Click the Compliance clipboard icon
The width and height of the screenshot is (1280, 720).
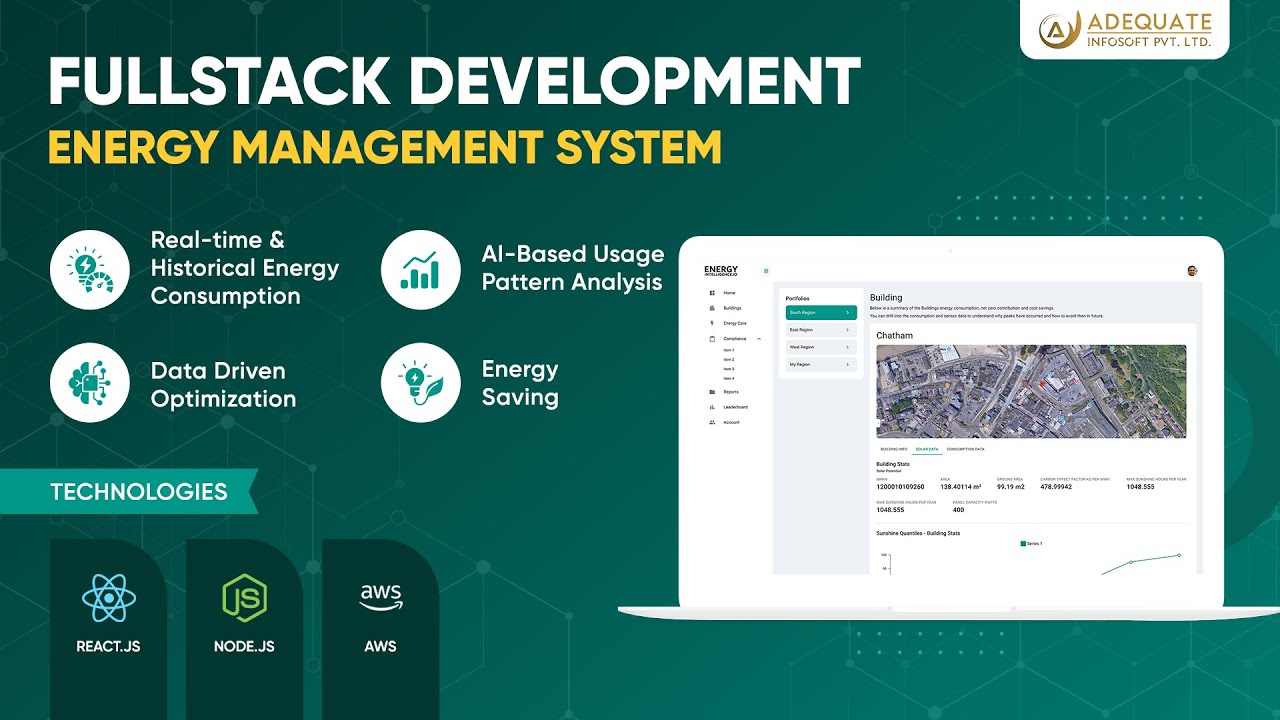pos(712,339)
